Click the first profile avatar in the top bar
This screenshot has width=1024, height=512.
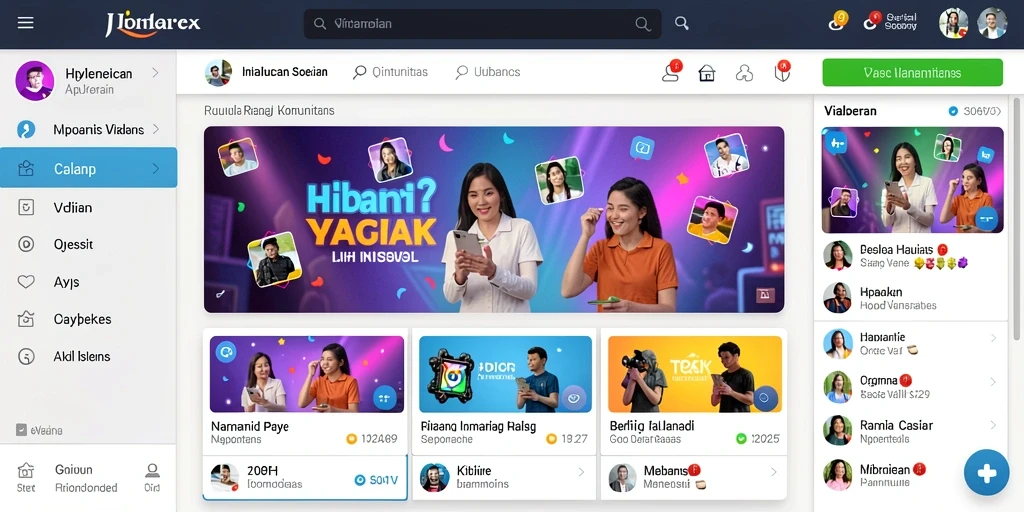(x=953, y=24)
